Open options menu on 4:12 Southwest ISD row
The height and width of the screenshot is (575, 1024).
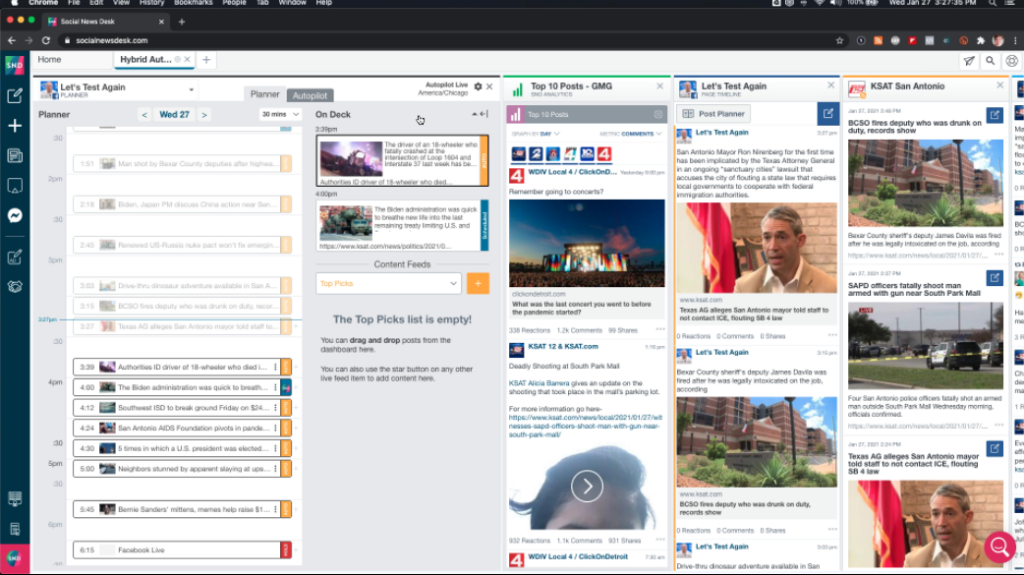click(x=275, y=408)
